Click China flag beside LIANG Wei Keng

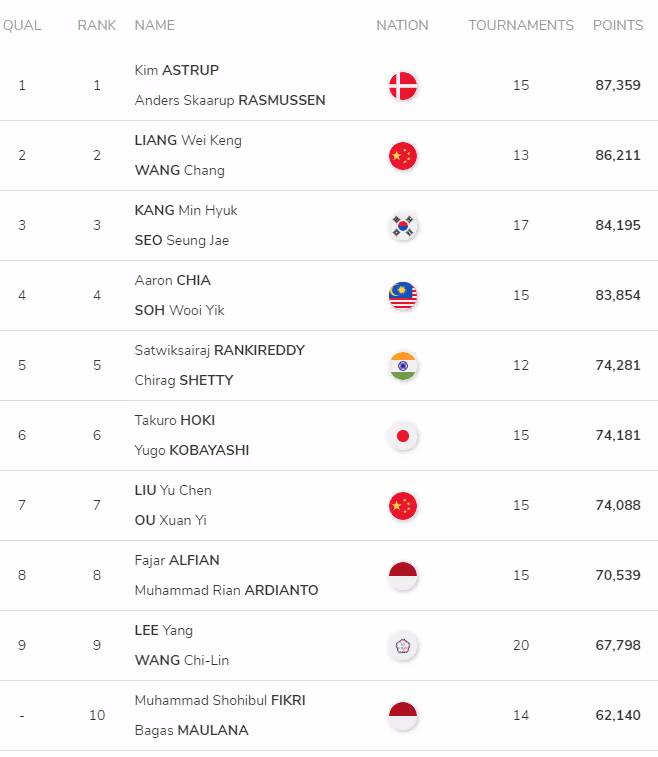click(x=403, y=156)
